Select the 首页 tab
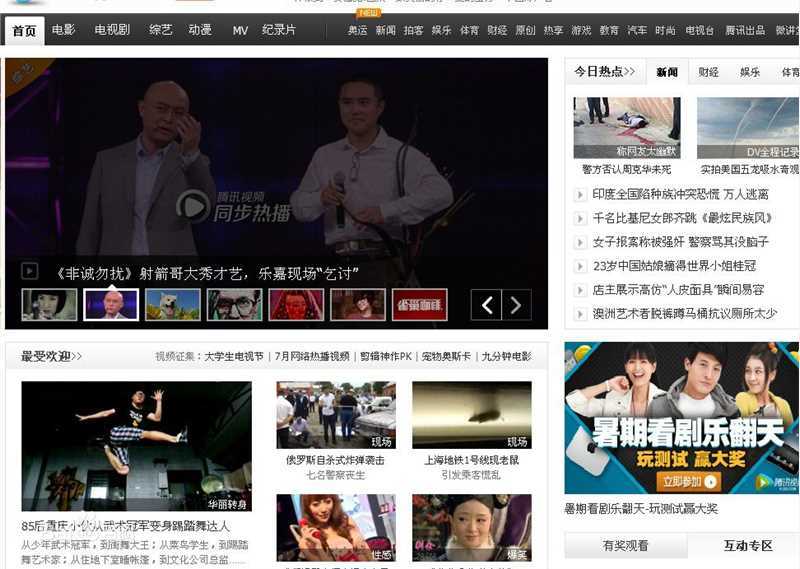Viewport: 800px width, 569px height. tap(24, 31)
